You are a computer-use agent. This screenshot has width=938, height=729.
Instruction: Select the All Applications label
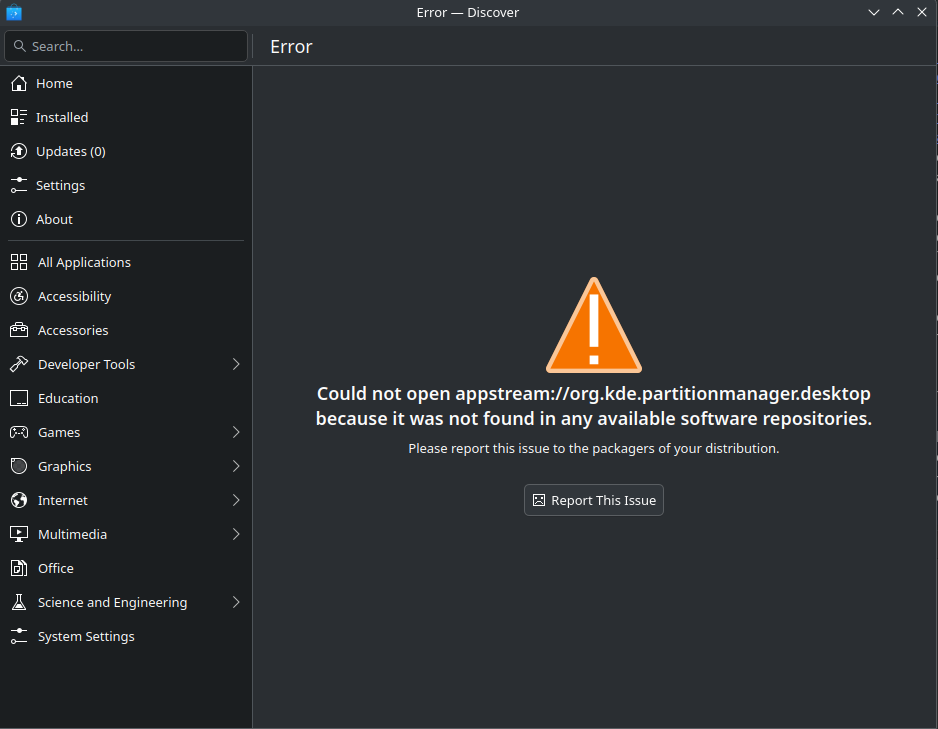pyautogui.click(x=84, y=263)
